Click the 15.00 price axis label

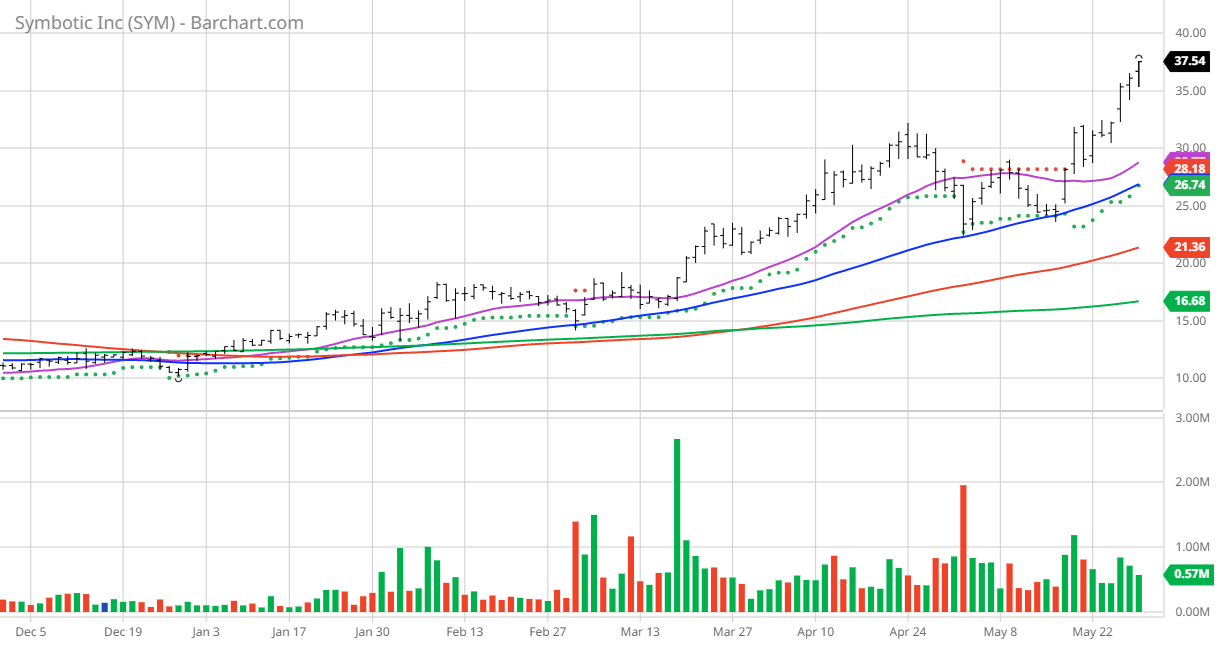tap(1189, 321)
